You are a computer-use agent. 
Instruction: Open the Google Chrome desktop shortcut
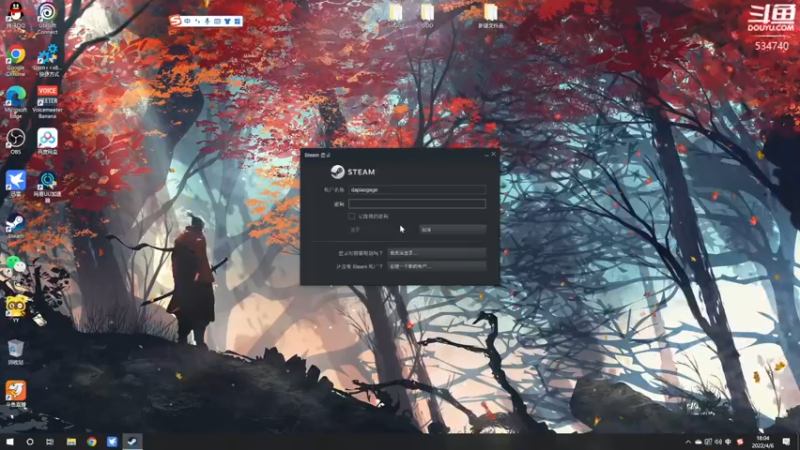pyautogui.click(x=16, y=60)
